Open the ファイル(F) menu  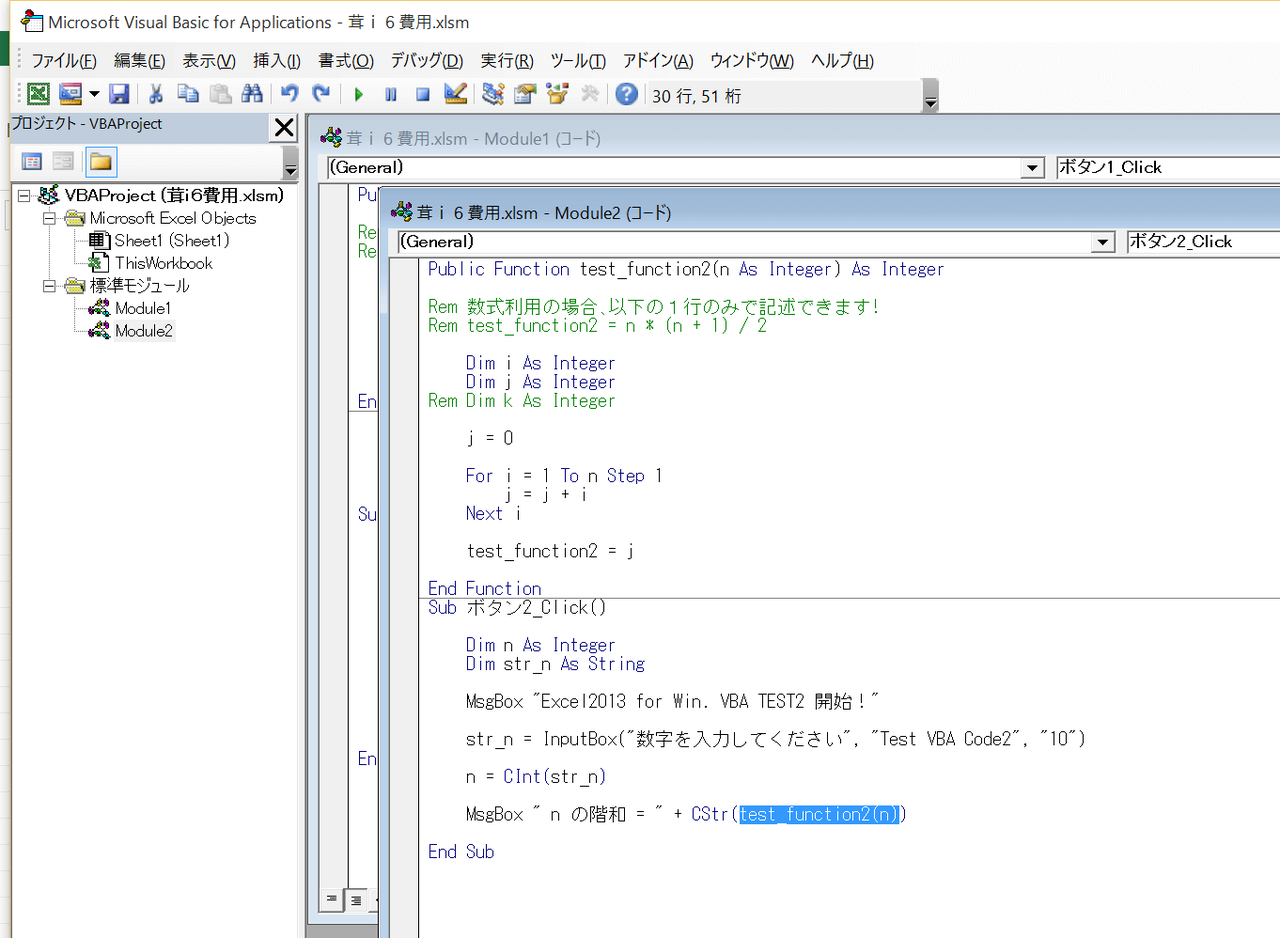point(64,61)
